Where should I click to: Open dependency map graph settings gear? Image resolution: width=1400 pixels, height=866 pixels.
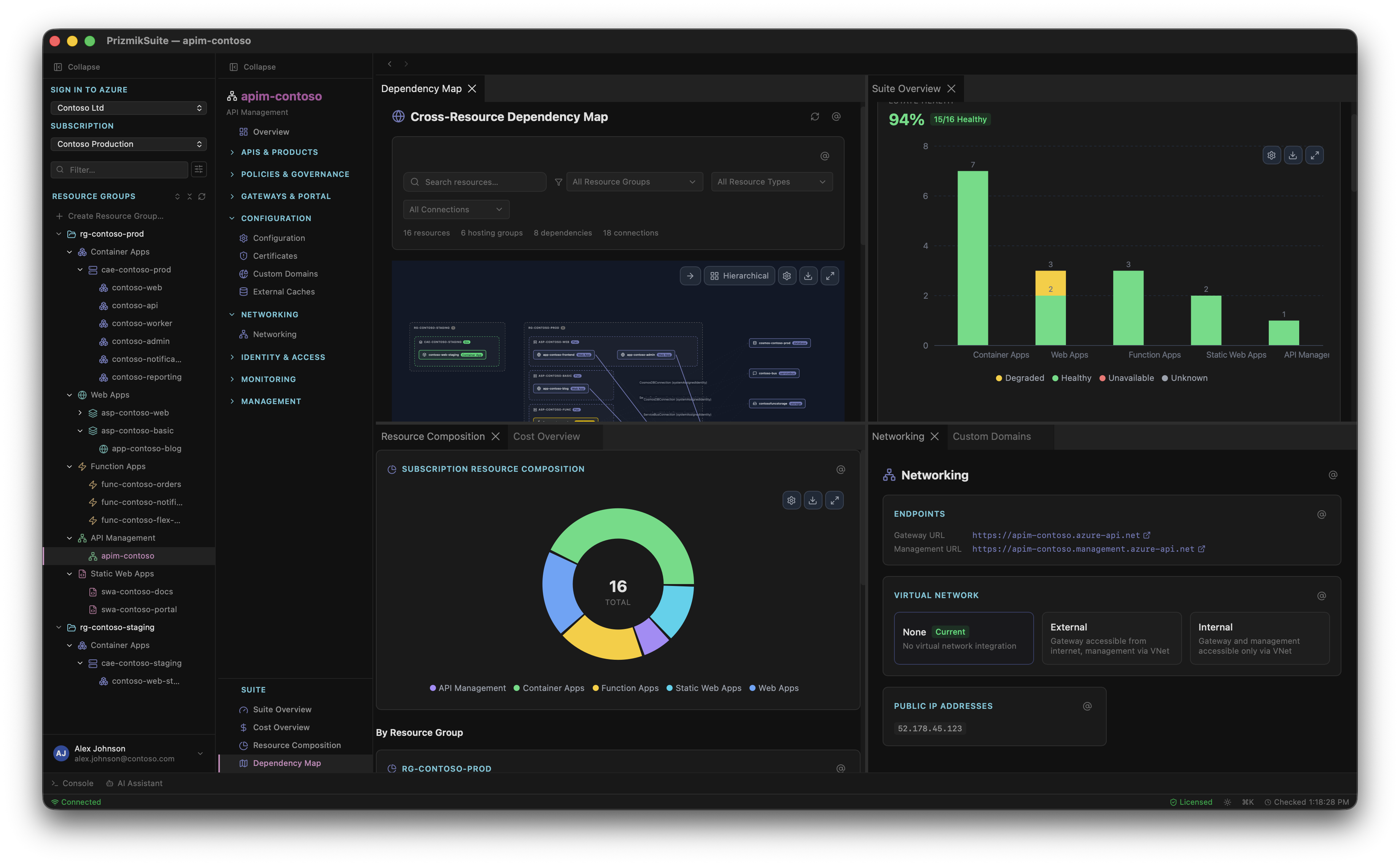[787, 276]
